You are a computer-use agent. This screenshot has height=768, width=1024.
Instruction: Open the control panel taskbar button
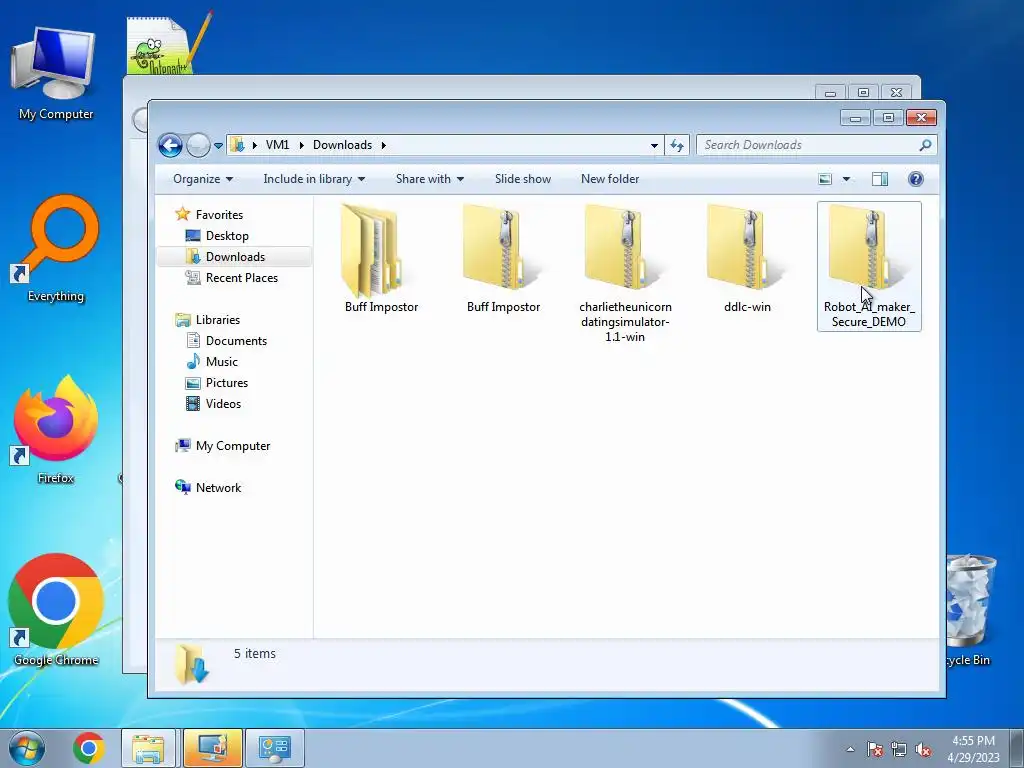coord(274,748)
